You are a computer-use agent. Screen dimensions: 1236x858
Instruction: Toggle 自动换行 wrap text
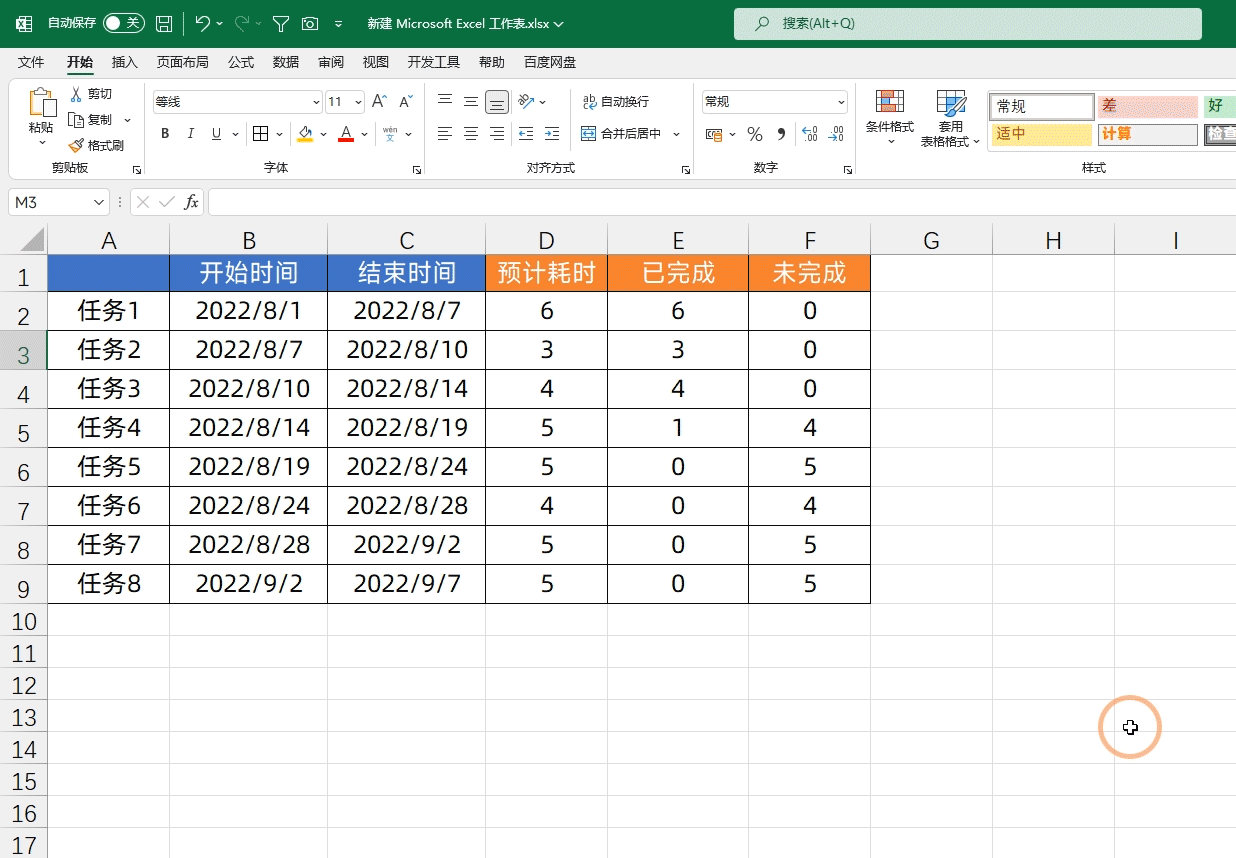coord(616,102)
